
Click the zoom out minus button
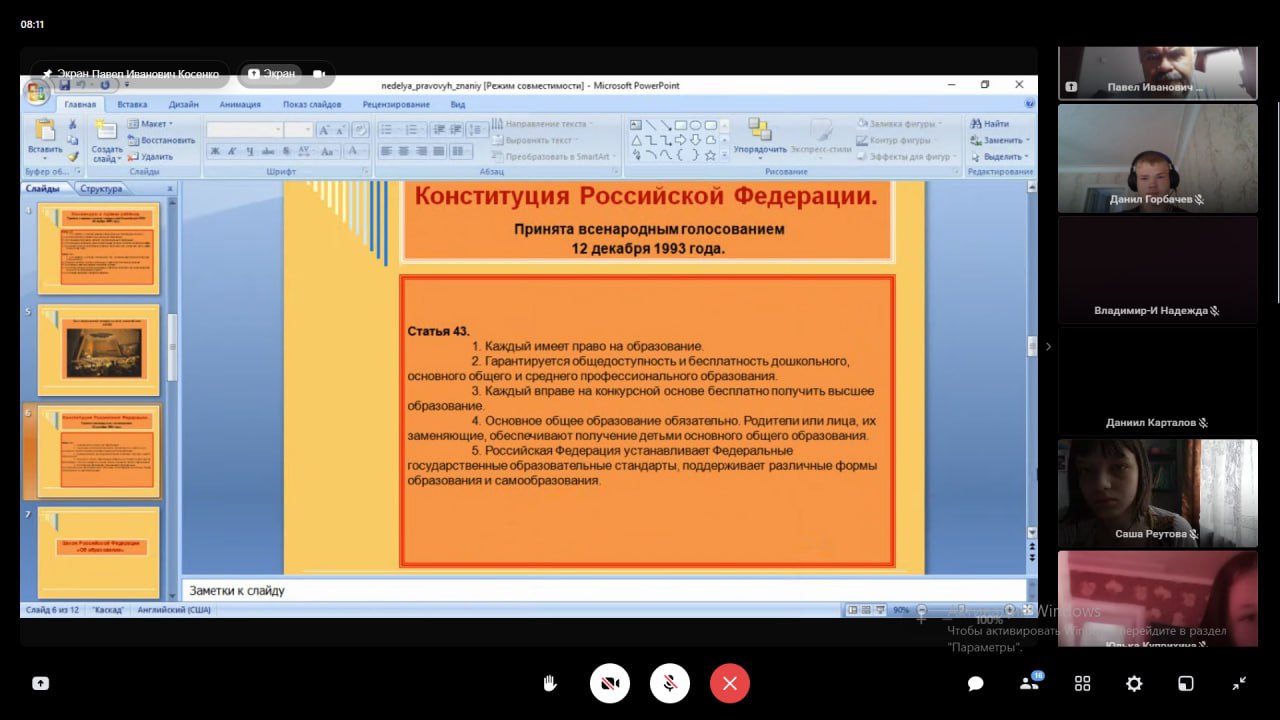coord(921,609)
